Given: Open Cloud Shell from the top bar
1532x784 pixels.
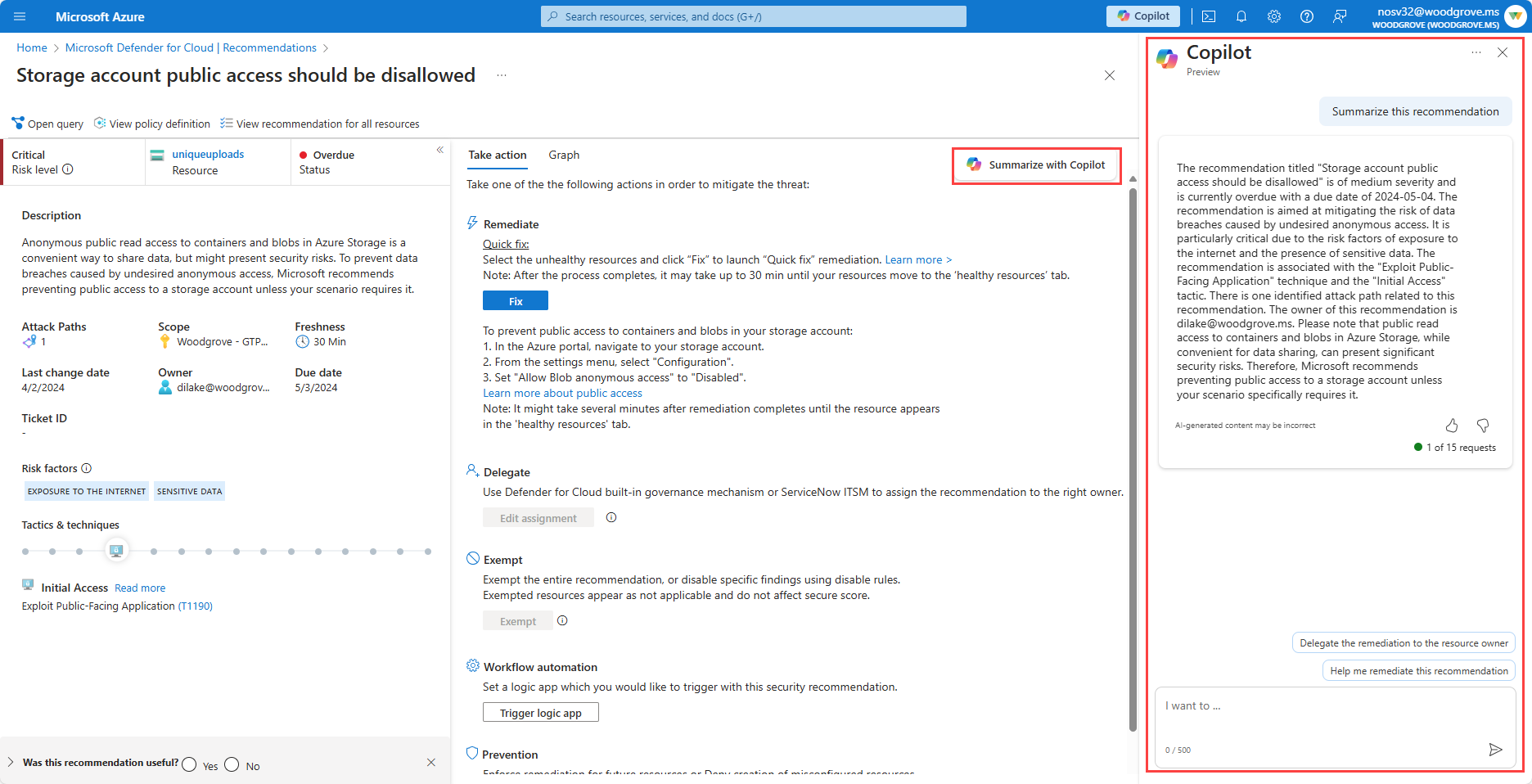Looking at the screenshot, I should pos(1209,16).
